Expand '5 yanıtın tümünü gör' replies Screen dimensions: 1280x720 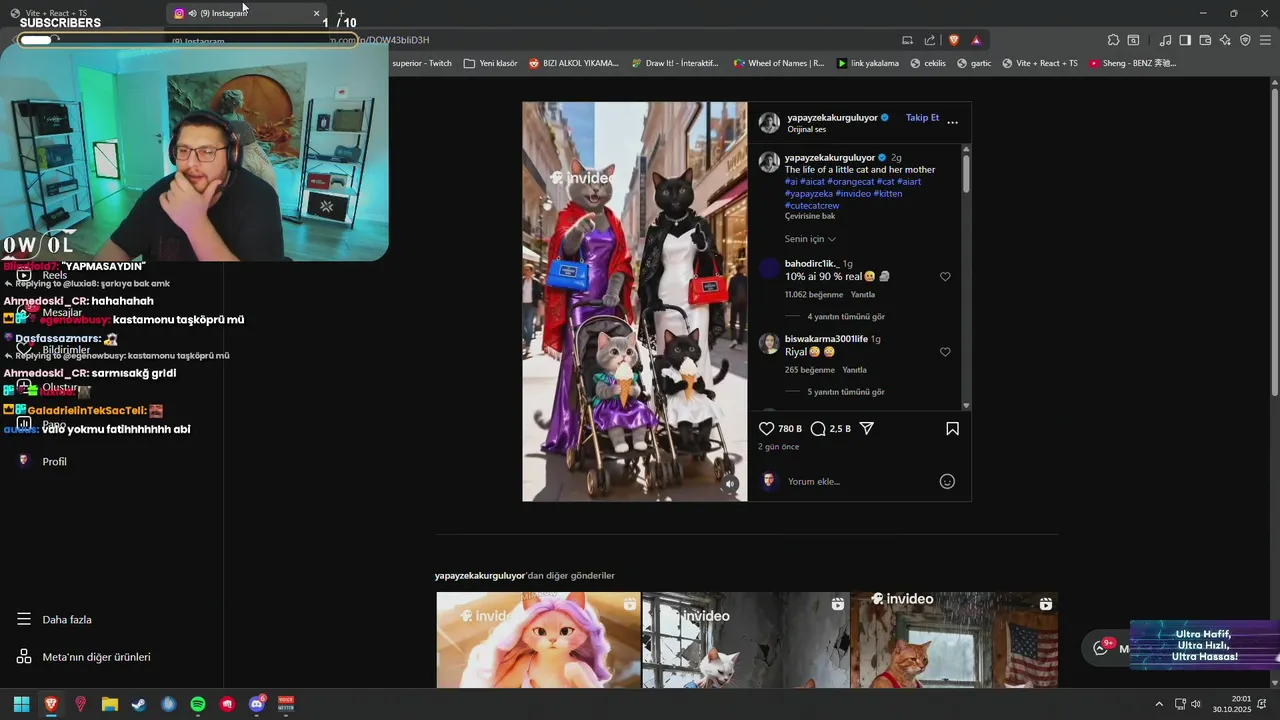846,392
